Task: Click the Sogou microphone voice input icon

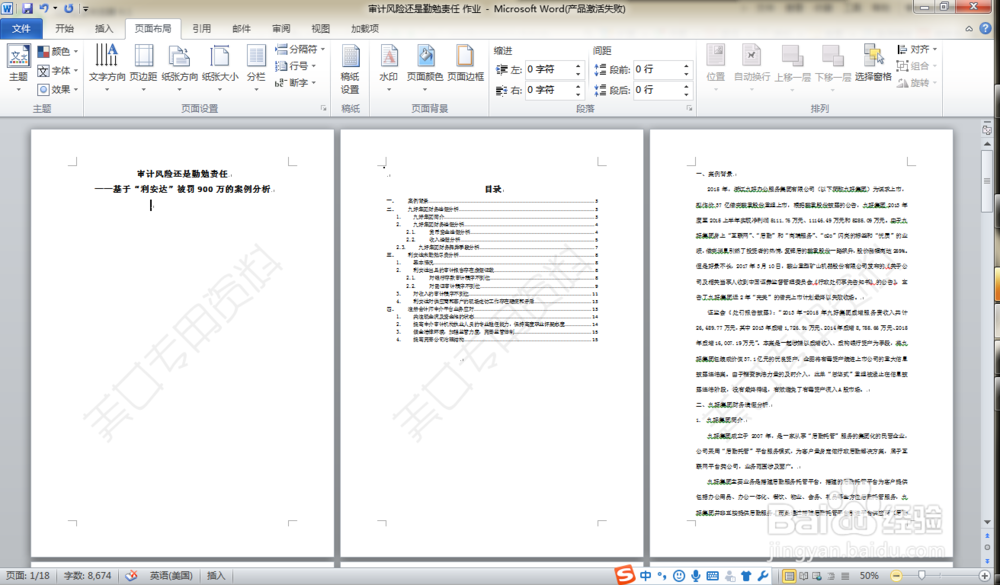Action: point(696,575)
